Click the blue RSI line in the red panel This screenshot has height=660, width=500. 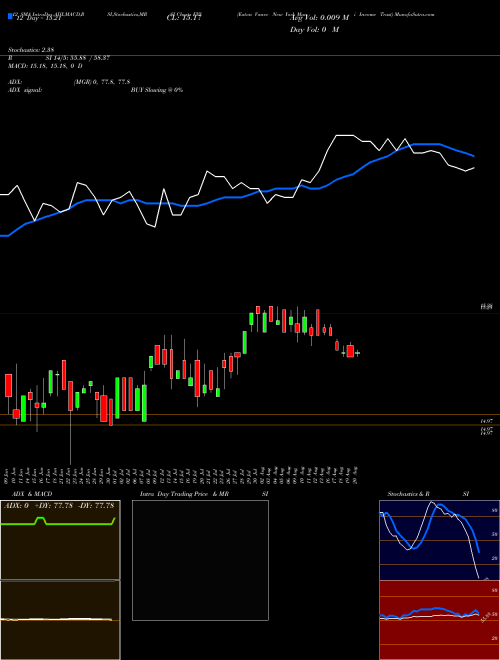tap(429, 610)
